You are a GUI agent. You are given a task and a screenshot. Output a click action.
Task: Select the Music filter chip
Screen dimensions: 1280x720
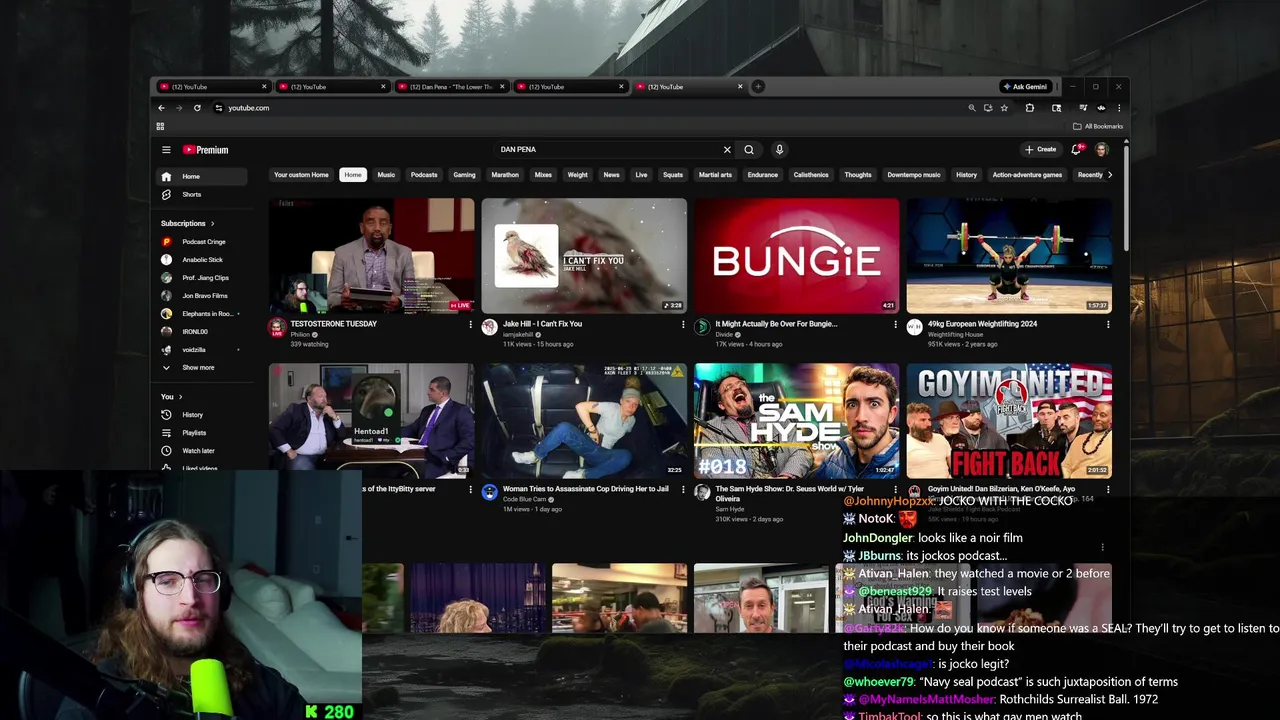(x=386, y=175)
